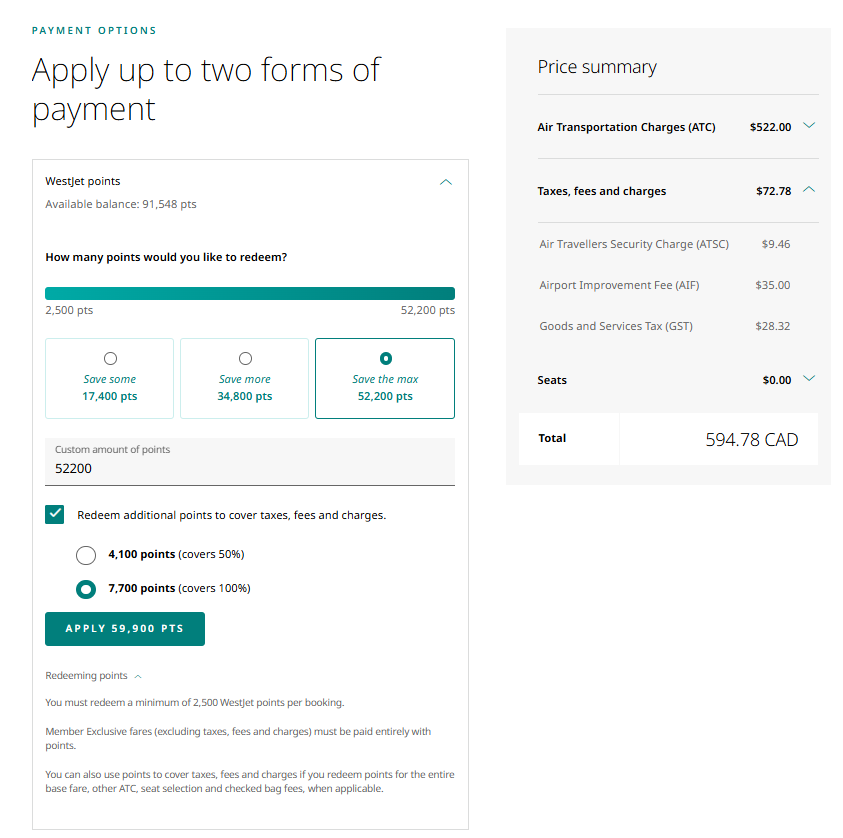Click the Apply 59,900 pts button

tap(124, 628)
